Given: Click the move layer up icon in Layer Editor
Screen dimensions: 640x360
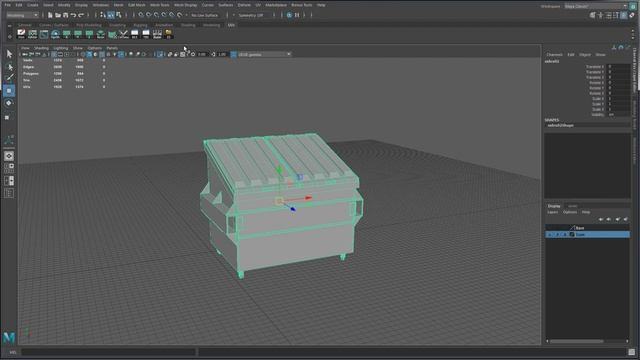Looking at the screenshot, I should (x=601, y=220).
